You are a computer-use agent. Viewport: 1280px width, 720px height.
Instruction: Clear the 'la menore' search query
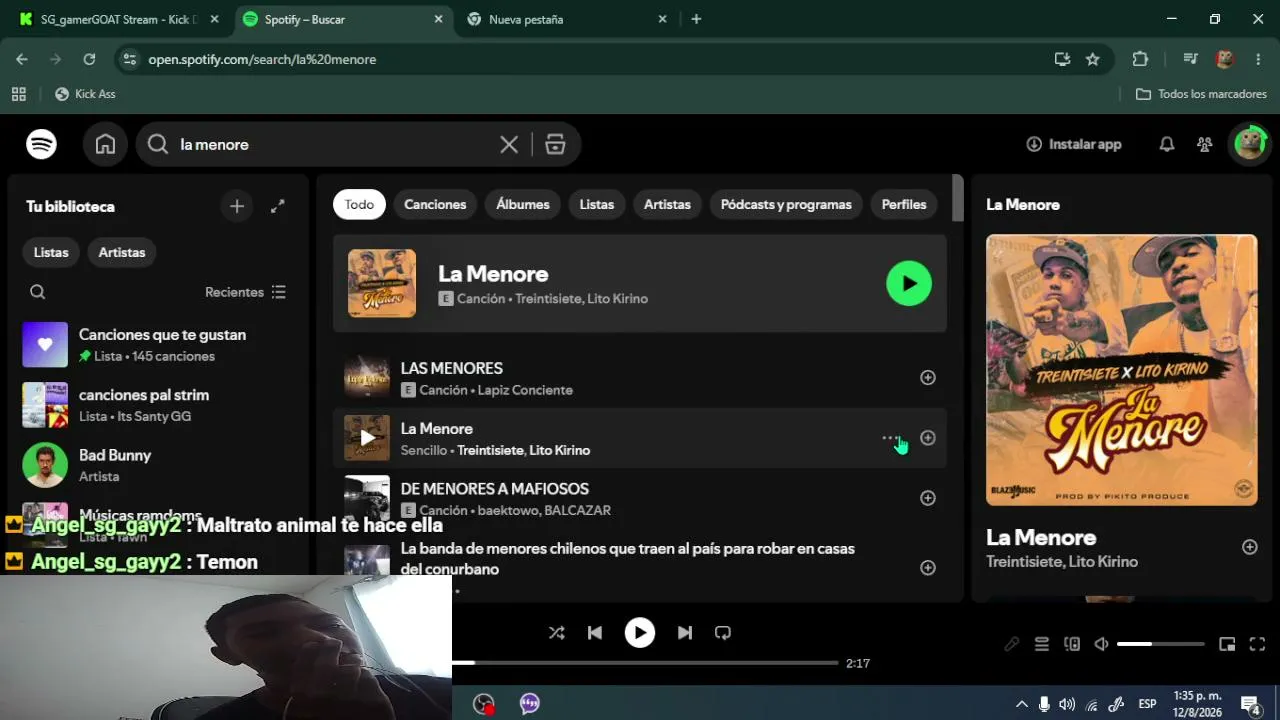(x=509, y=145)
